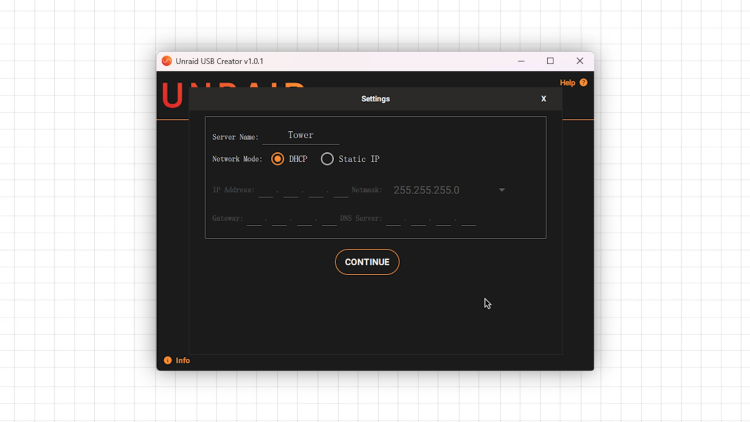This screenshot has width=750, height=422.
Task: Close the Settings dialog with the X
Action: tap(543, 99)
